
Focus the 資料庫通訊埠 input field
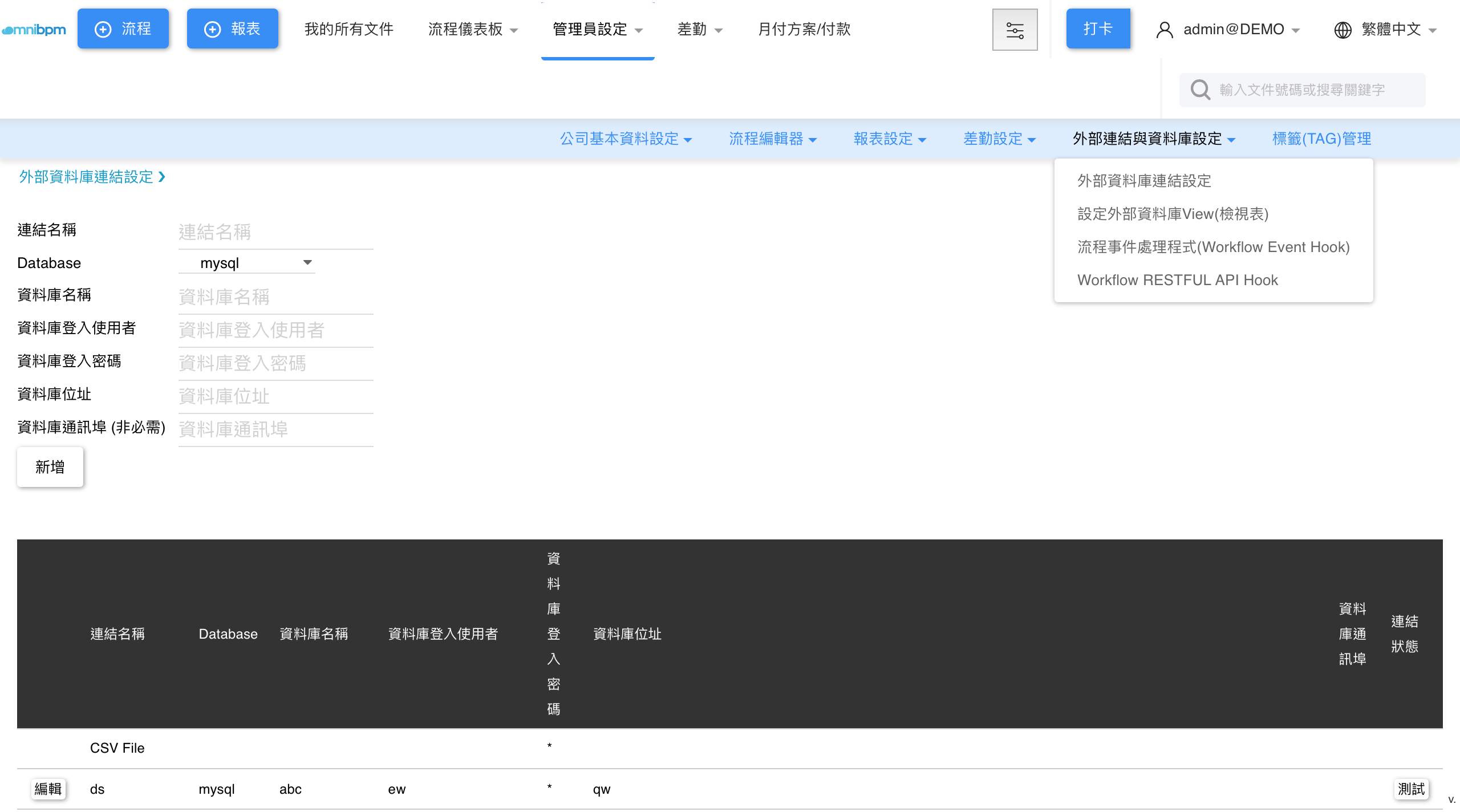click(276, 429)
